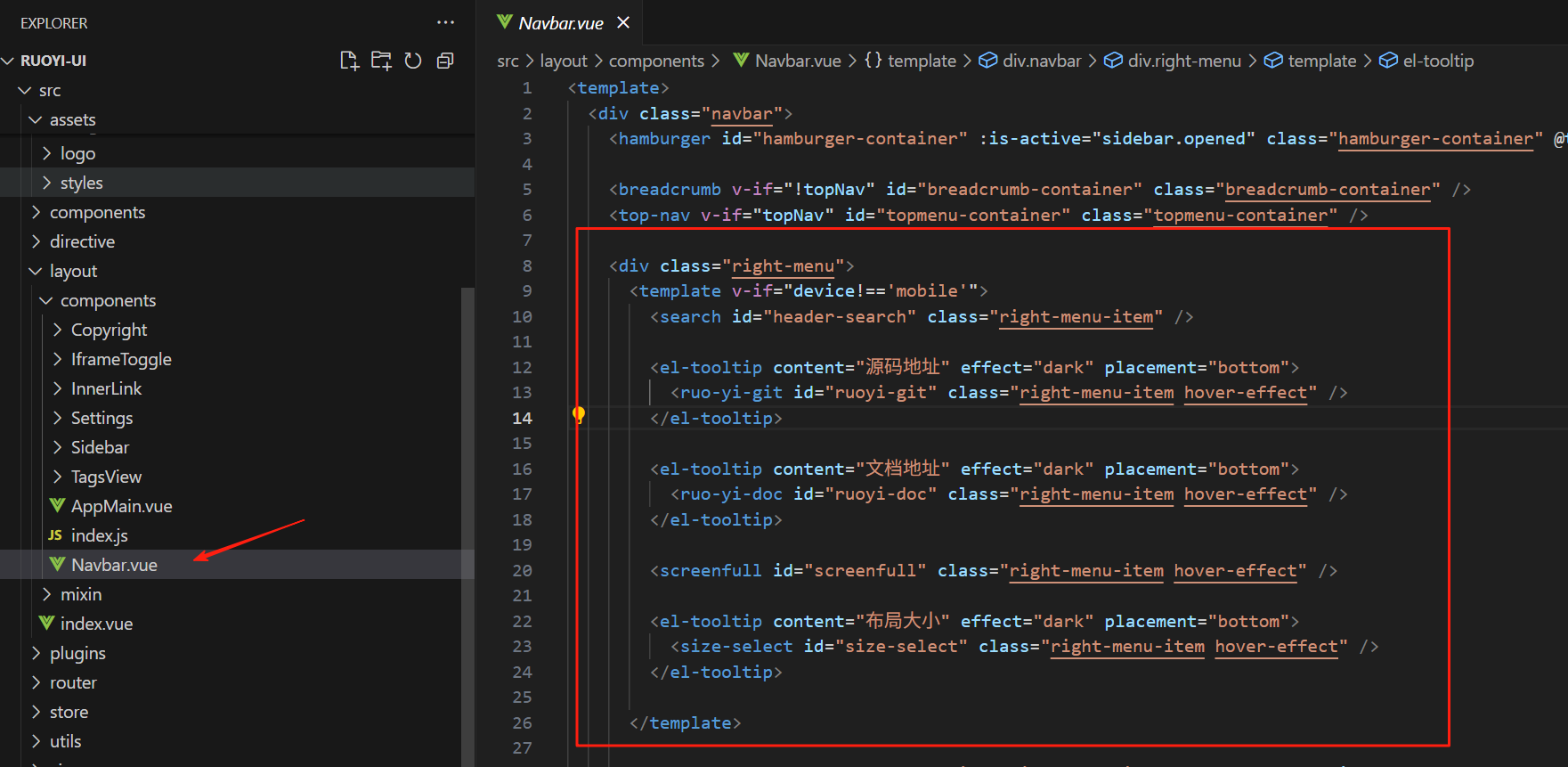Viewport: 1568px width, 767px height.
Task: Click el-tooltip breadcrumb item
Action: (1437, 61)
